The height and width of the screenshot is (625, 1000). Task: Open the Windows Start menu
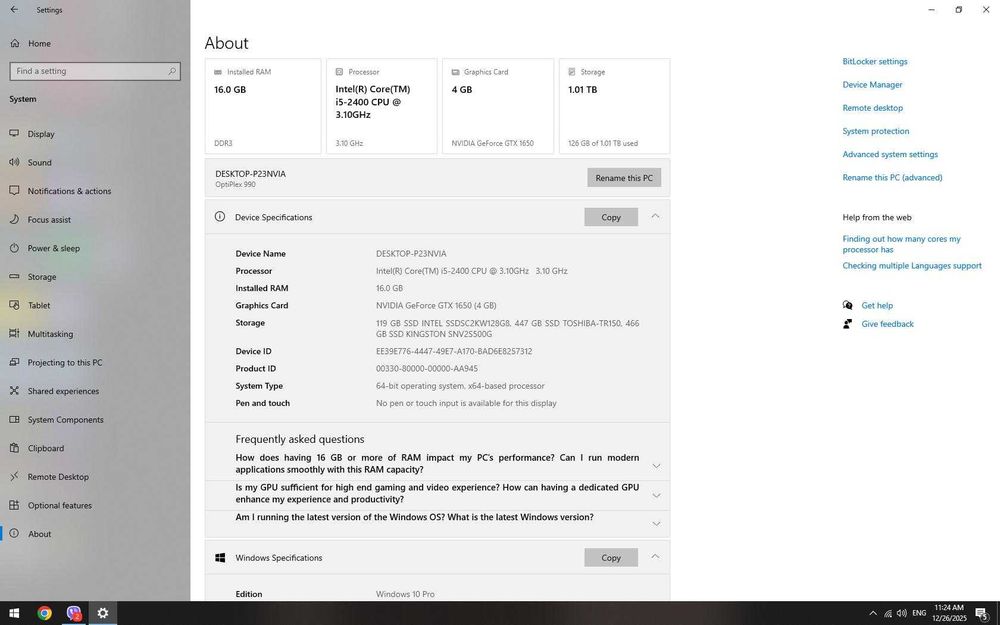coord(14,613)
